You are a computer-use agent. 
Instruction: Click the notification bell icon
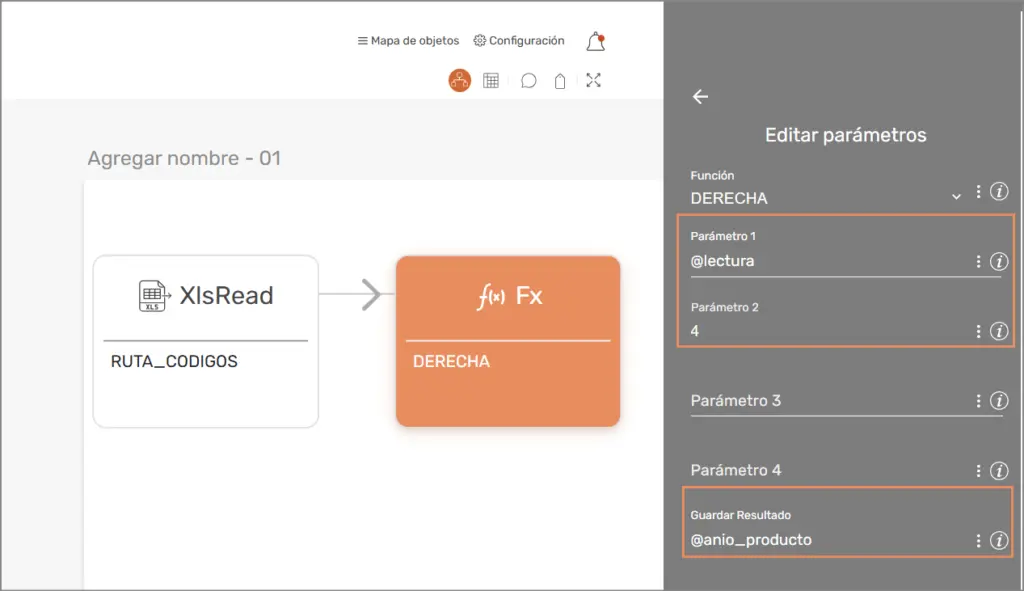click(x=595, y=42)
